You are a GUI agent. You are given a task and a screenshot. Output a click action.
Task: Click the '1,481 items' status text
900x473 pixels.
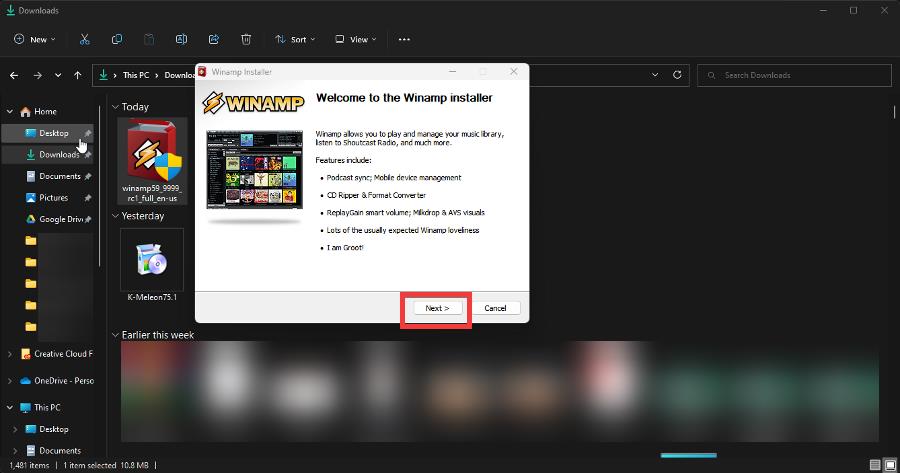click(x=29, y=466)
